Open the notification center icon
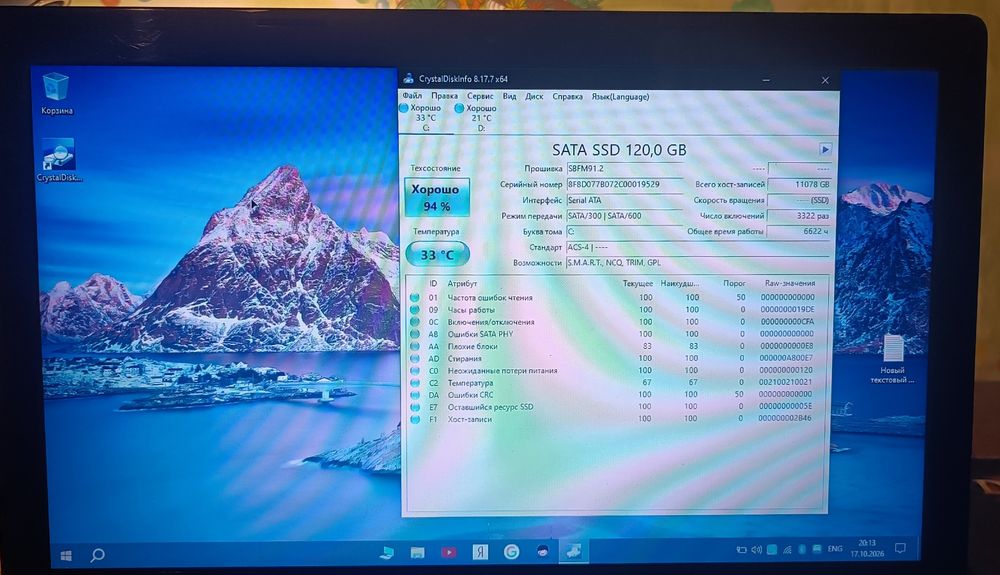 pyautogui.click(x=901, y=548)
